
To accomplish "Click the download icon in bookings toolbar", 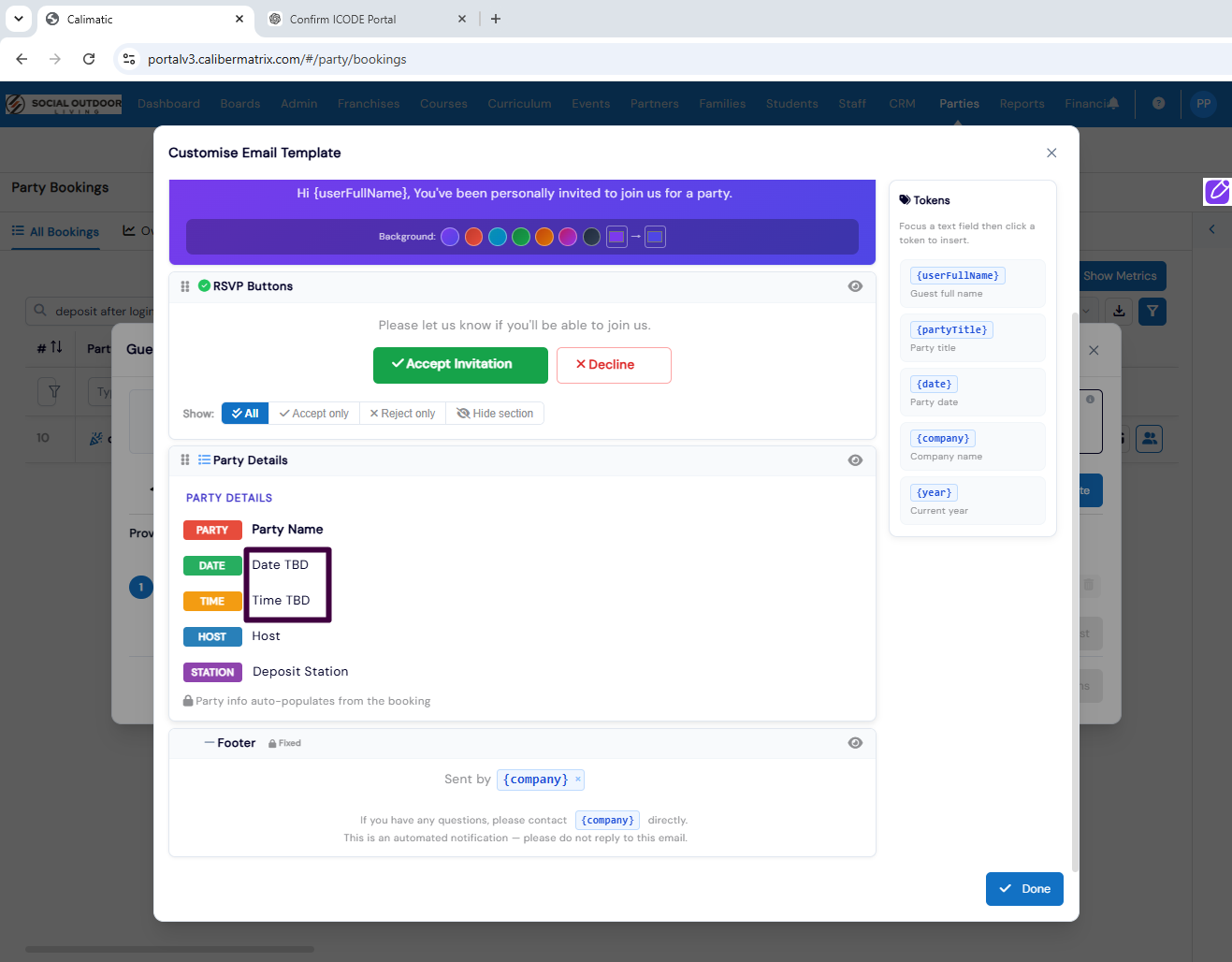I will click(x=1119, y=311).
